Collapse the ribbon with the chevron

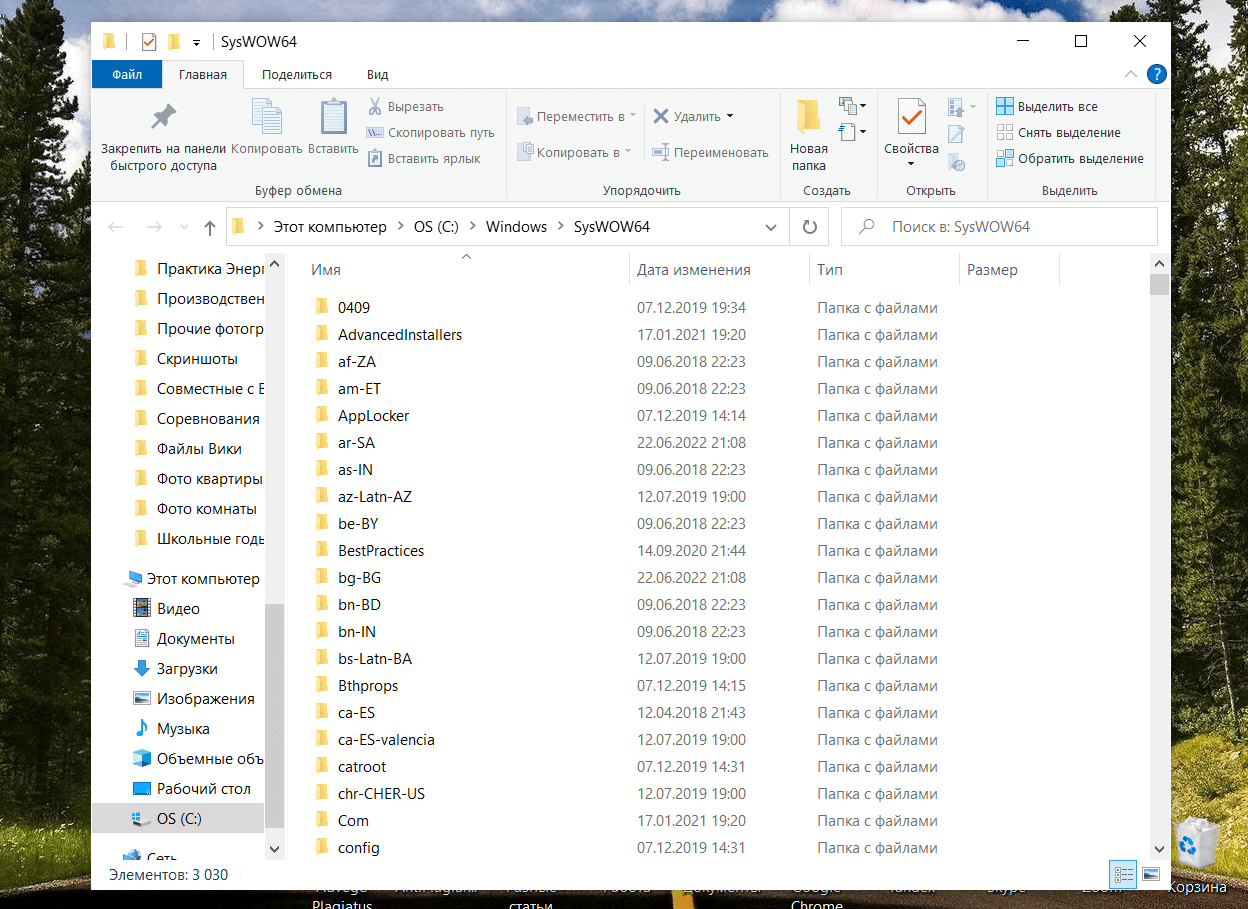point(1130,75)
